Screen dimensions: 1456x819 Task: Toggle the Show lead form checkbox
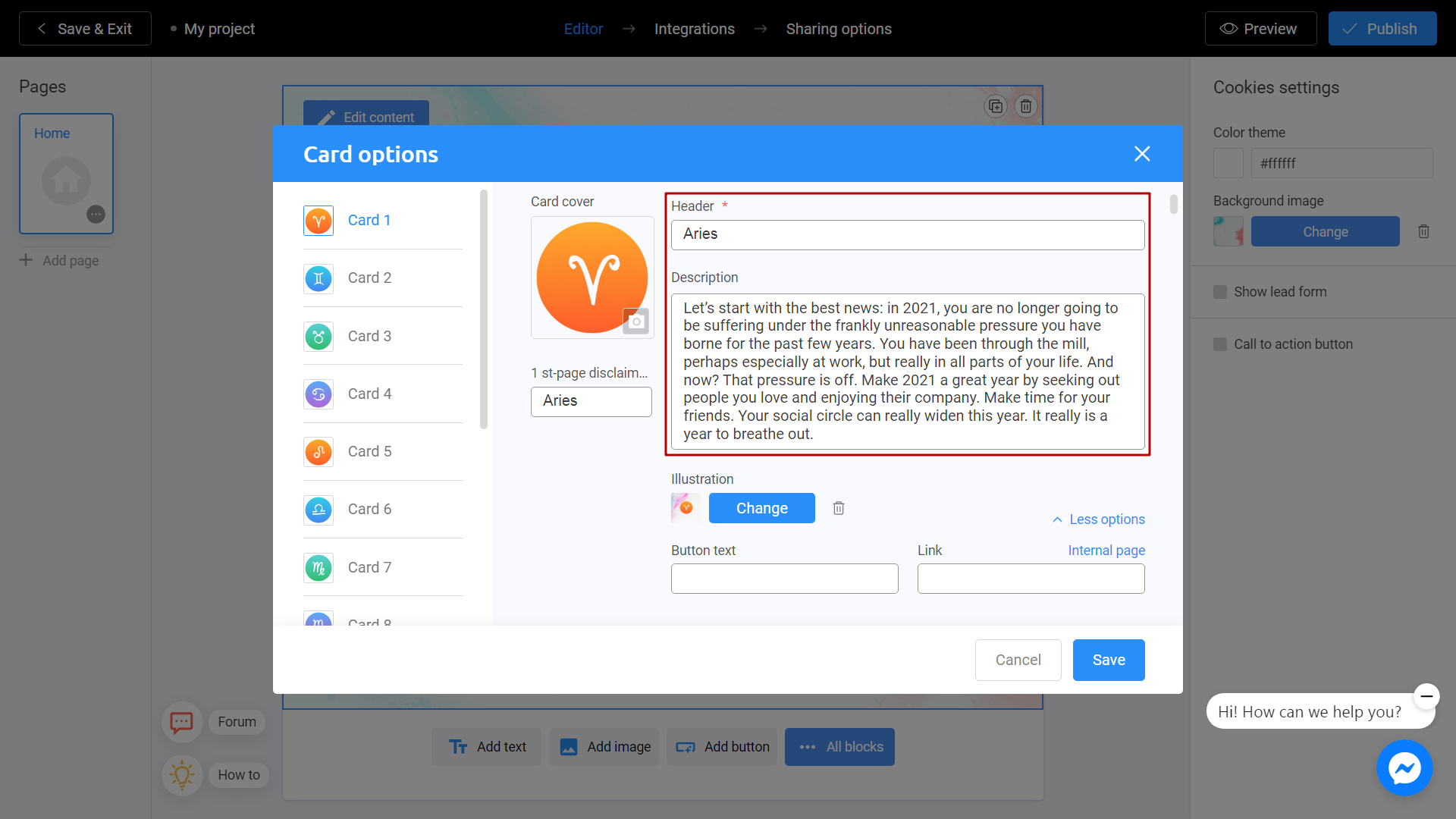(x=1220, y=291)
